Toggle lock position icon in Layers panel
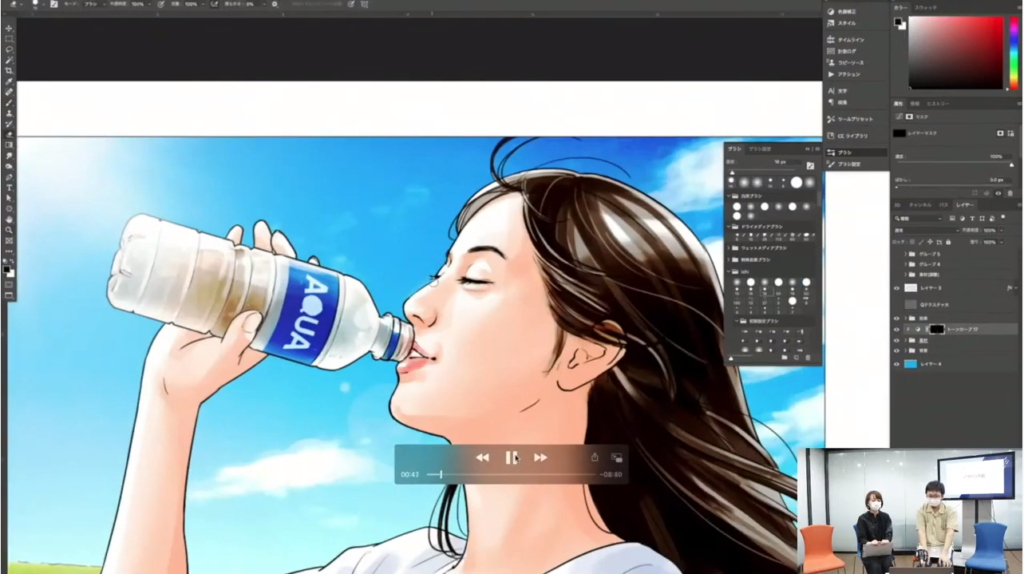1024x574 pixels. [x=930, y=242]
